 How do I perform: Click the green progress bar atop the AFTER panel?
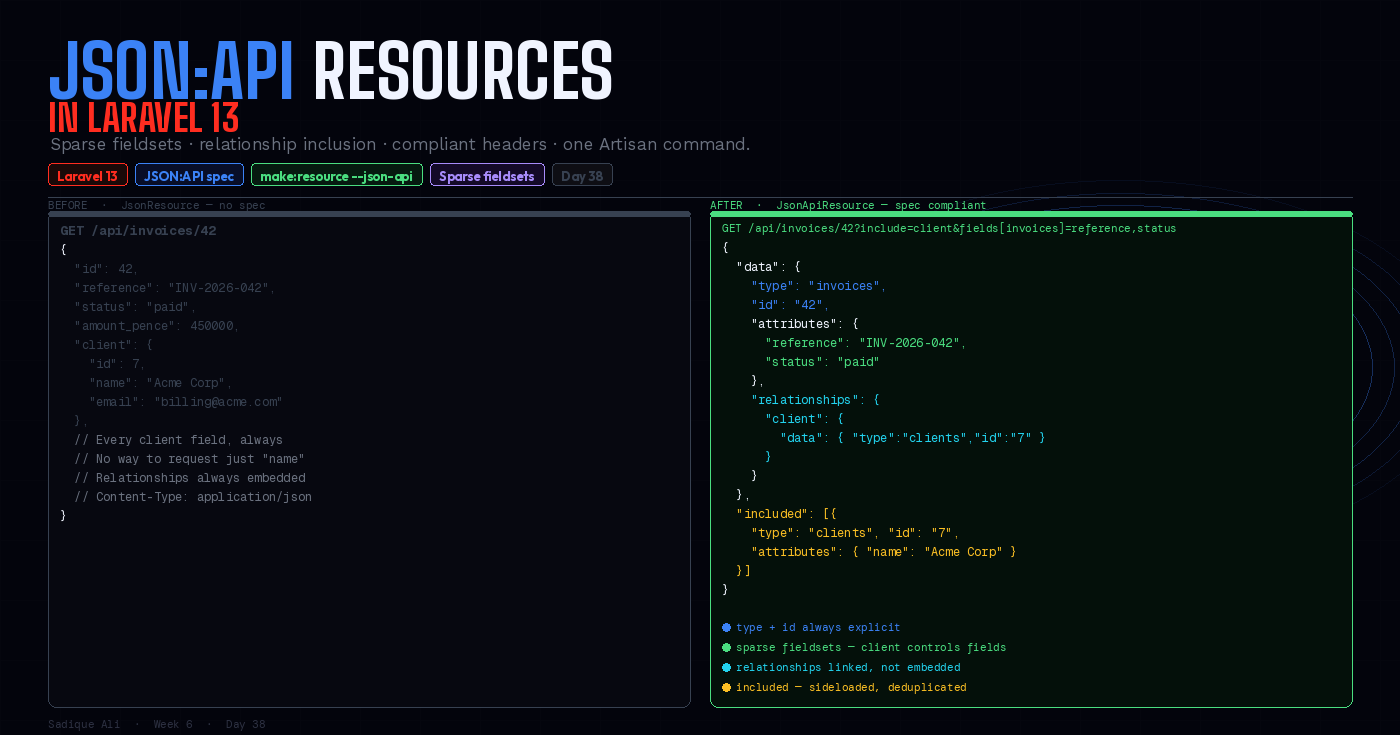tap(1031, 213)
